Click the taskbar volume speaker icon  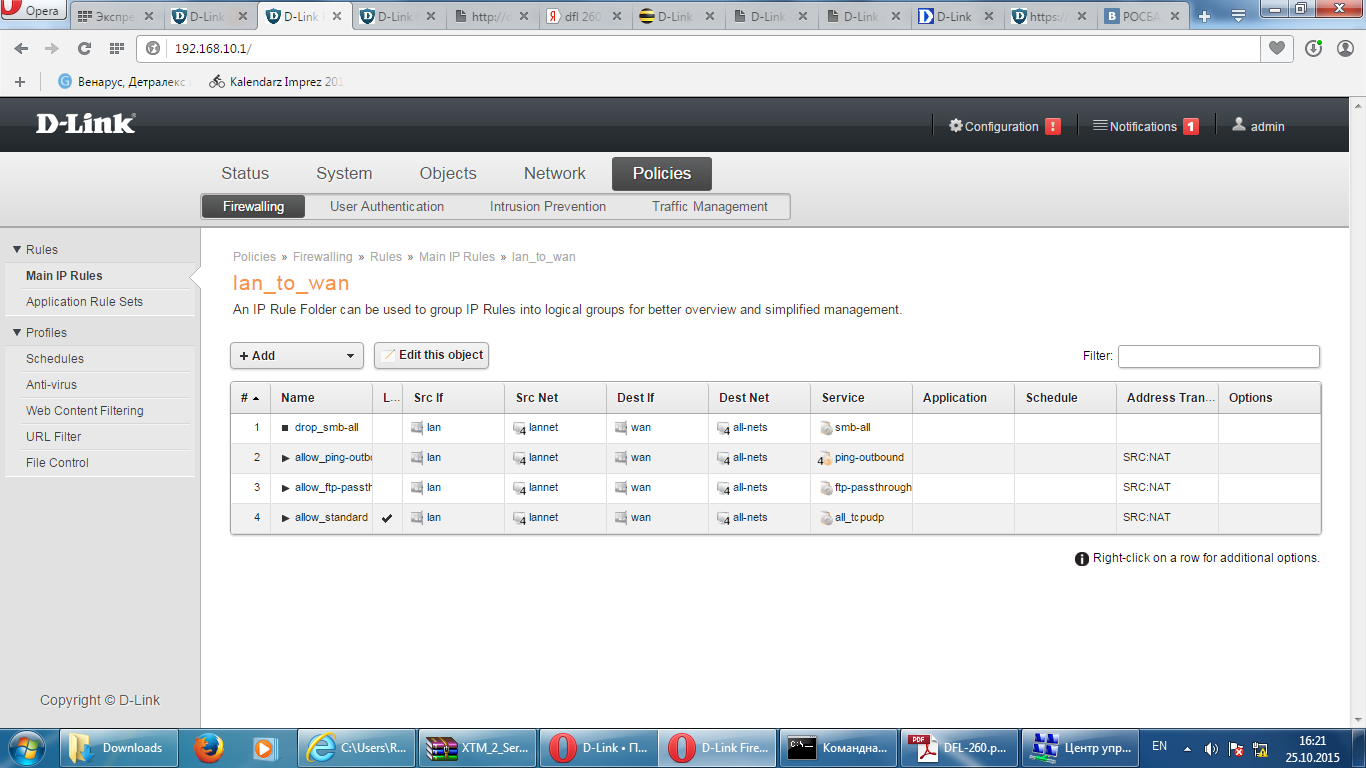[x=1211, y=749]
